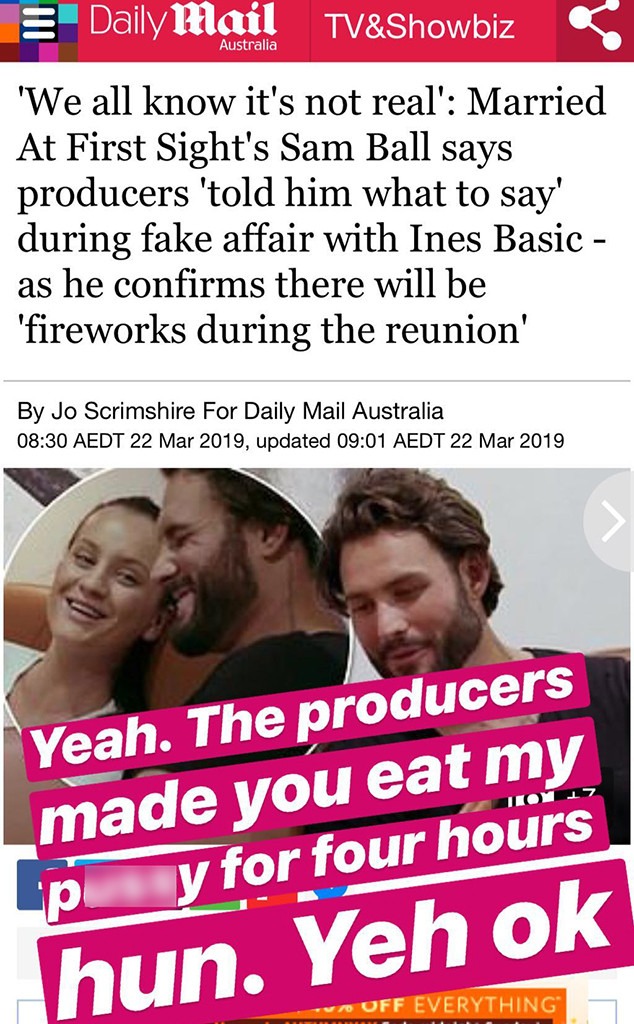
Task: Select the Australia edition label
Action: (x=247, y=45)
